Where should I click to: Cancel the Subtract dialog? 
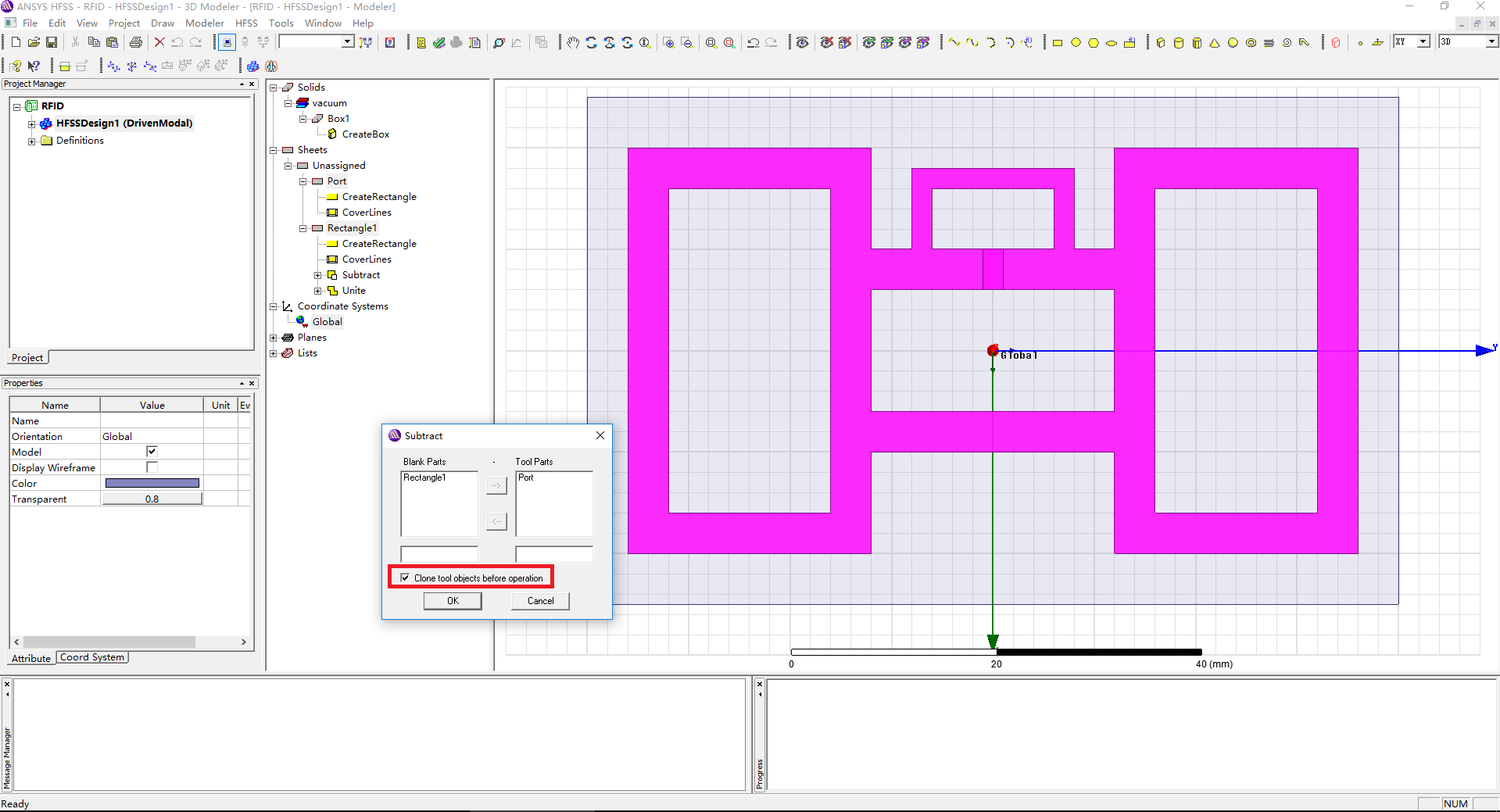pos(540,601)
